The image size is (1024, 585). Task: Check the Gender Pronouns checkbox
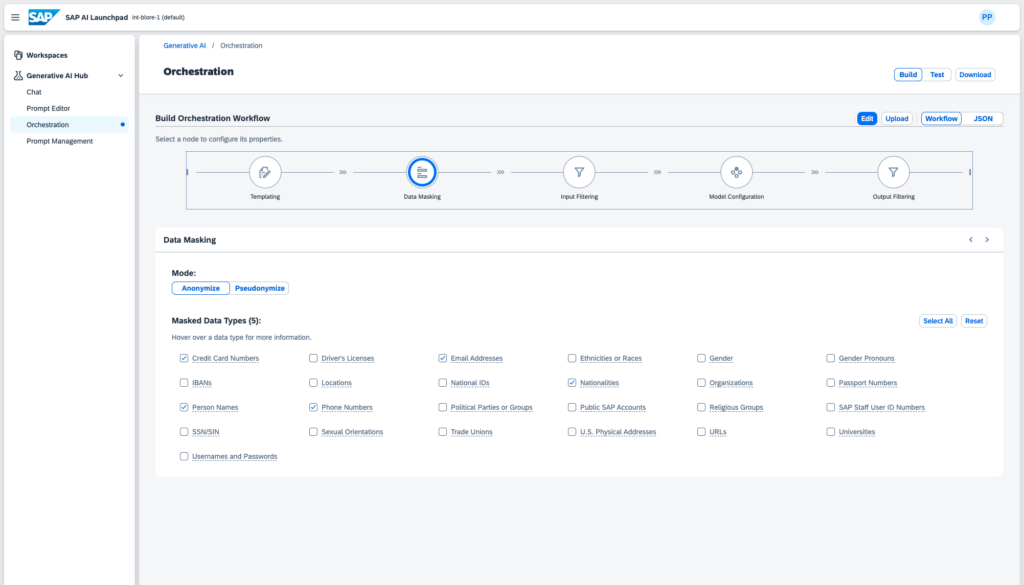coord(831,358)
